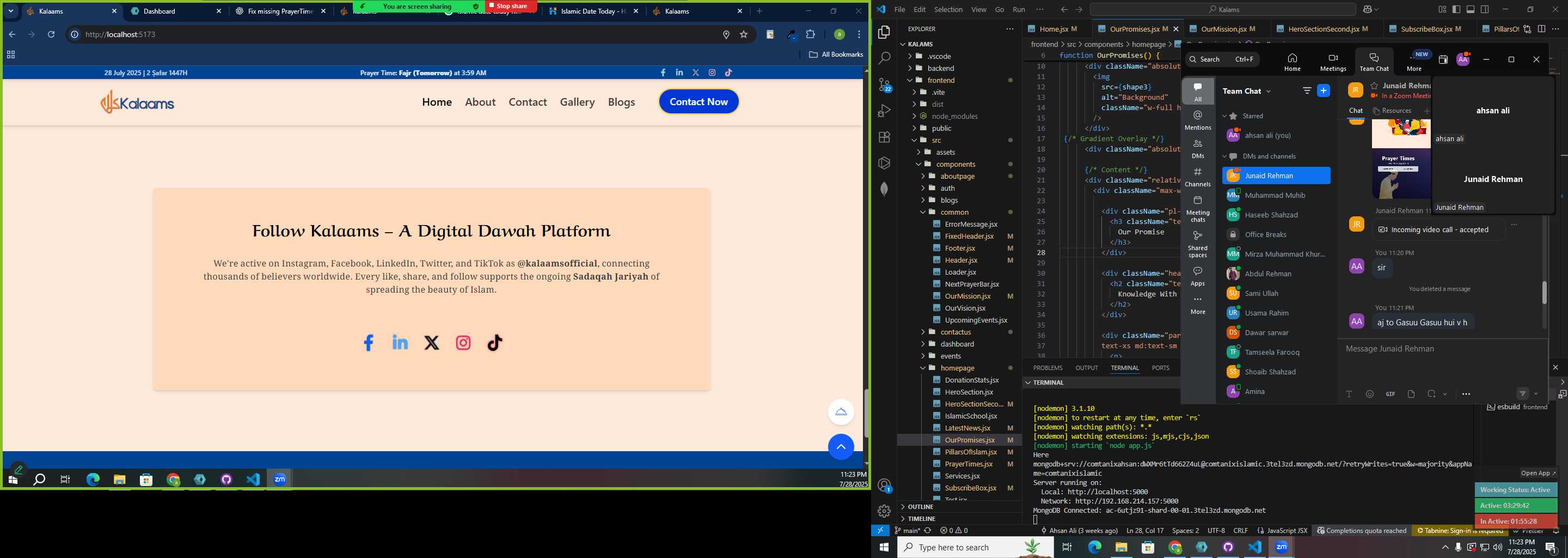Click blue scroll-to-top arrow button
Screen dimensions: 1568x558
click(841, 447)
